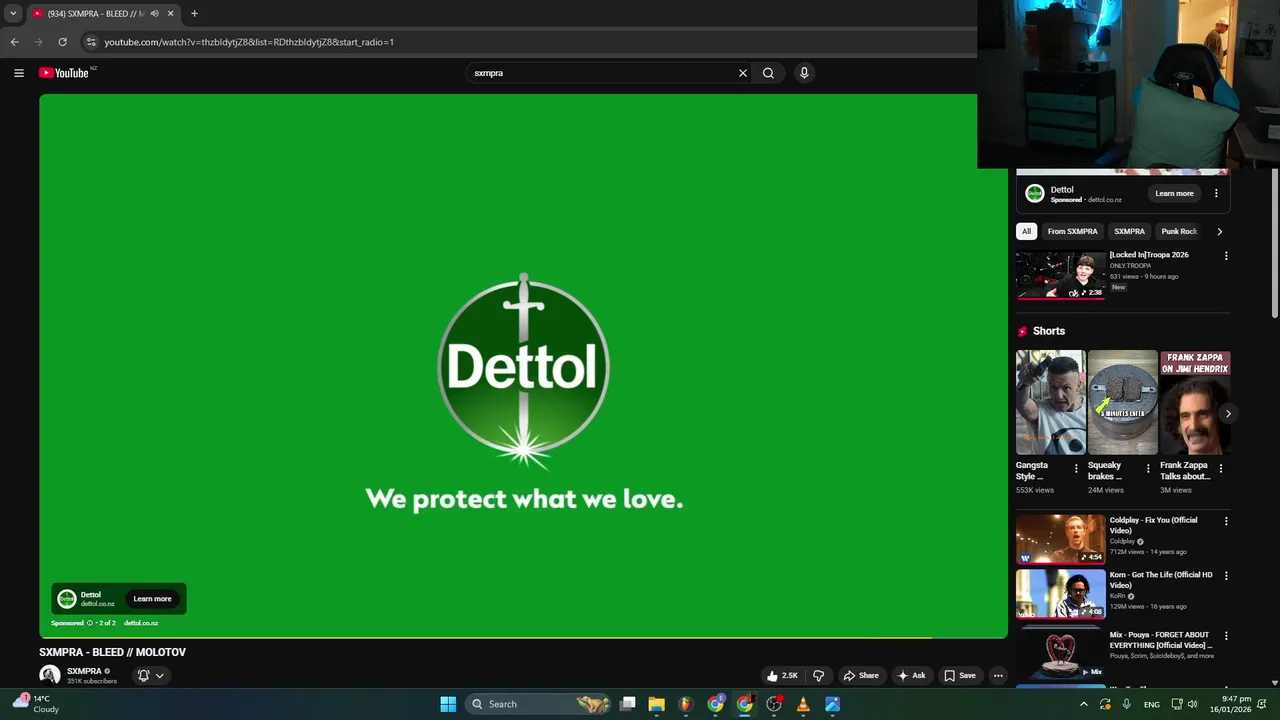This screenshot has height=720, width=1280.
Task: Go to the YouTube home logo
Action: [64, 73]
